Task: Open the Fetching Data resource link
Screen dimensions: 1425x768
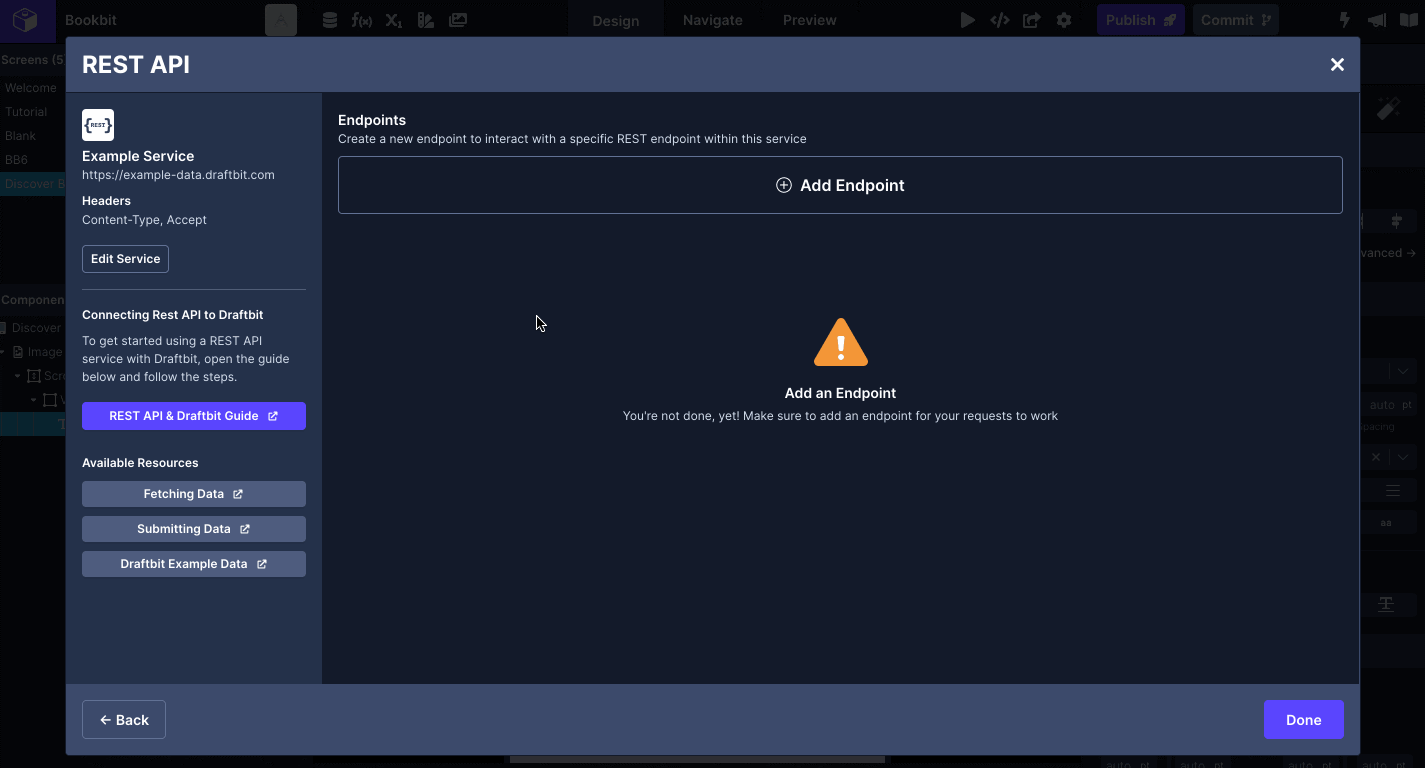Action: coord(193,494)
